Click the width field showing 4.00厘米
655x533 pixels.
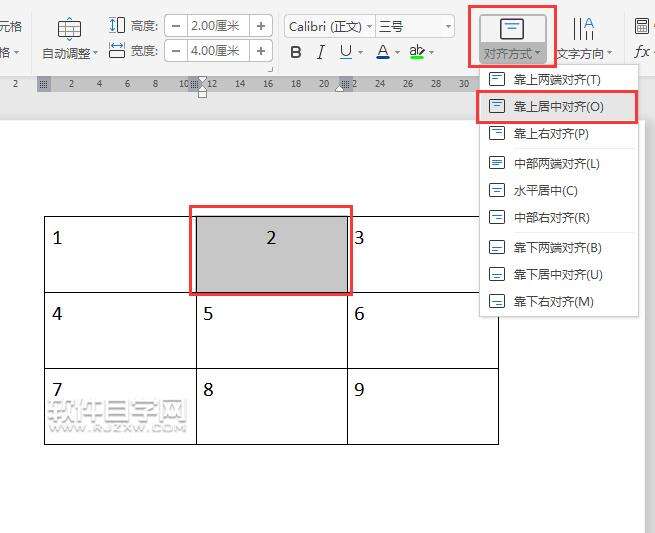(x=218, y=51)
